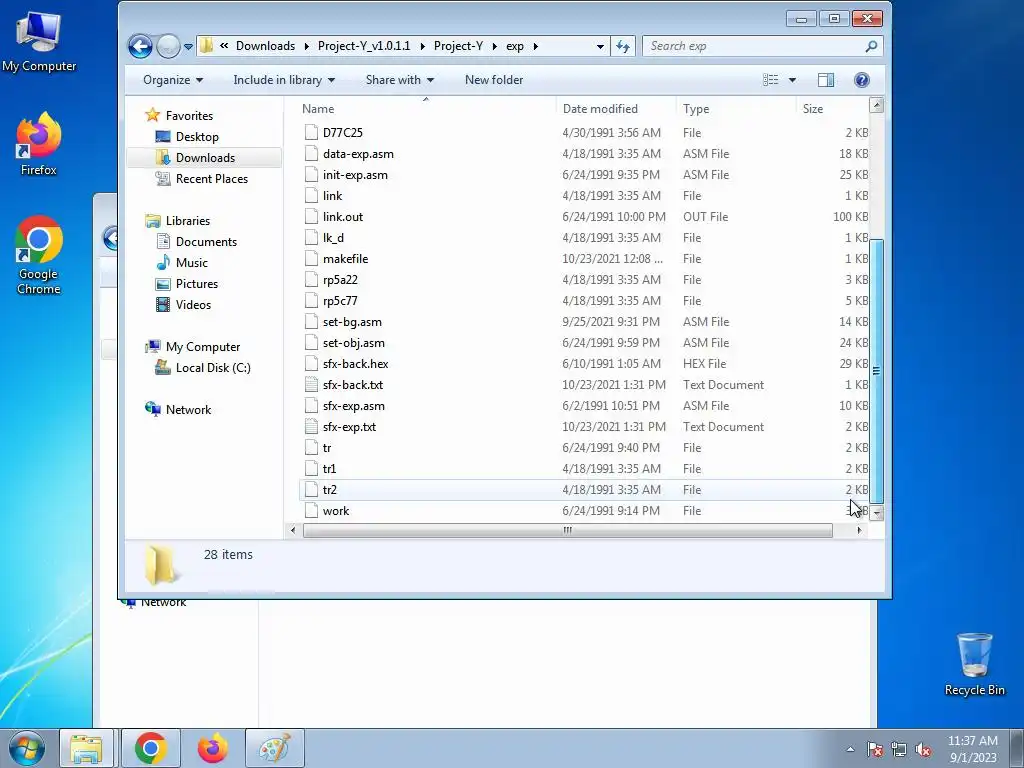Image resolution: width=1024 pixels, height=768 pixels.
Task: Select the file rp5c77
Action: click(x=340, y=300)
